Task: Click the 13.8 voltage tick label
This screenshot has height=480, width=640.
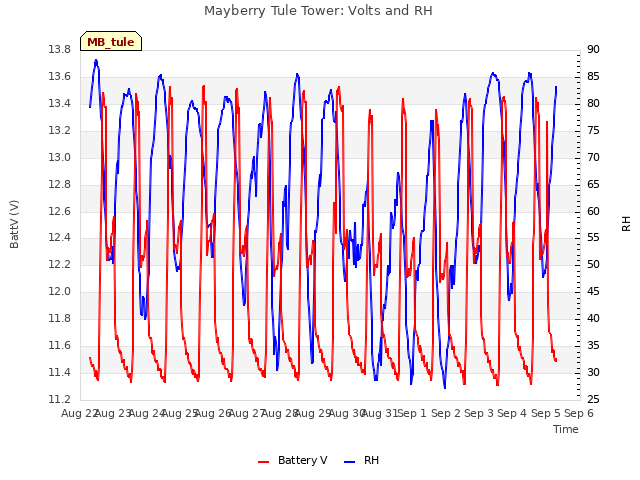Action: [60, 49]
